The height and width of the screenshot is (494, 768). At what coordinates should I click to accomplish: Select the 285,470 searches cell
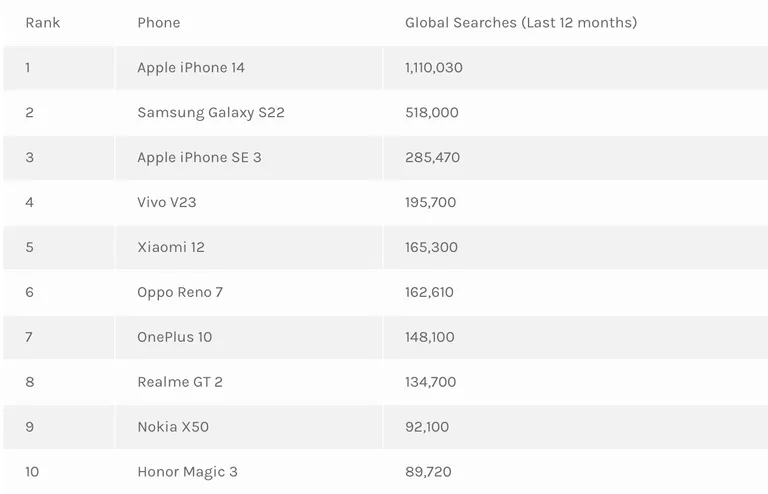(576, 158)
